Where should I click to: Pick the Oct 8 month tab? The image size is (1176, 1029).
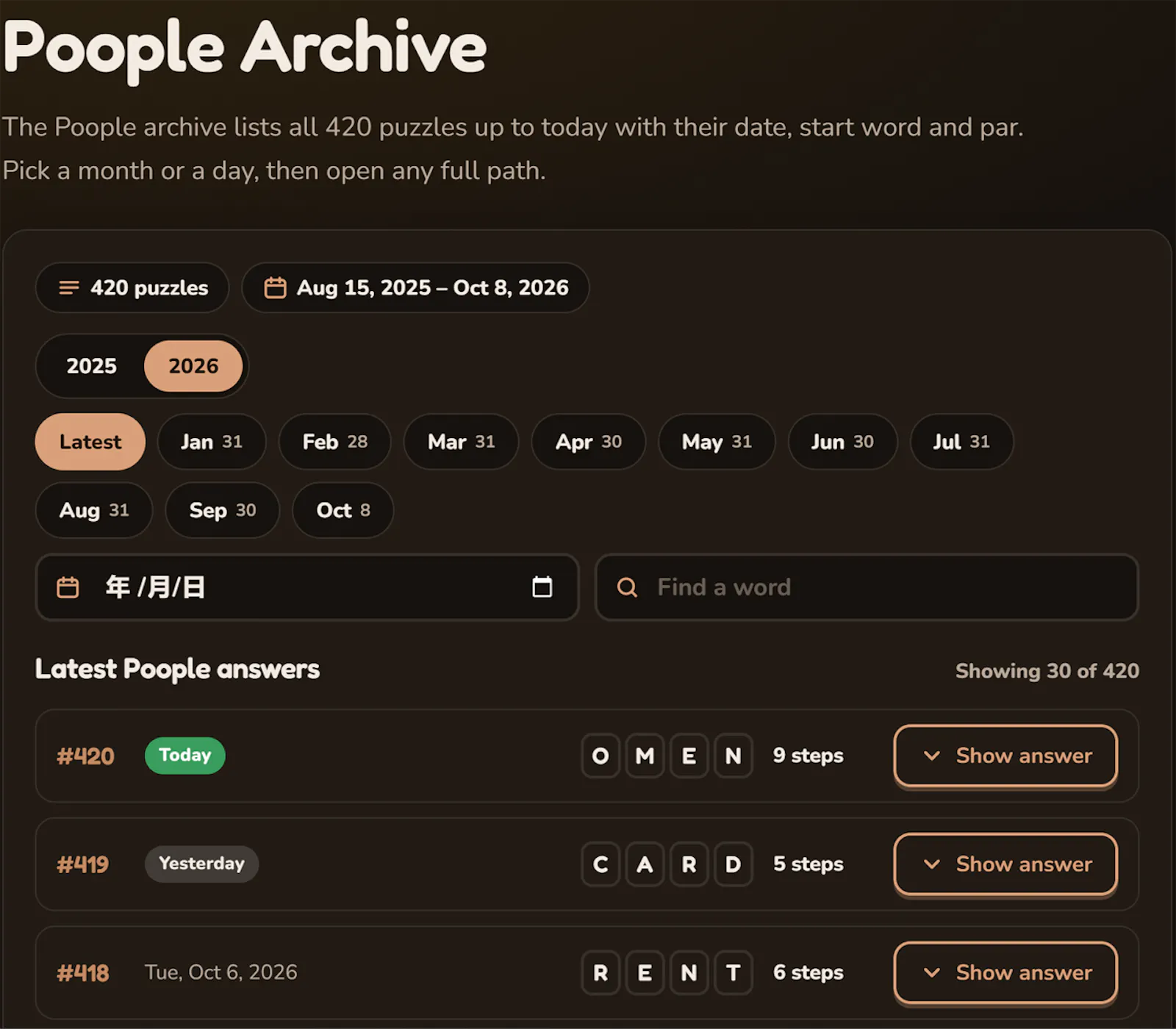tap(343, 510)
